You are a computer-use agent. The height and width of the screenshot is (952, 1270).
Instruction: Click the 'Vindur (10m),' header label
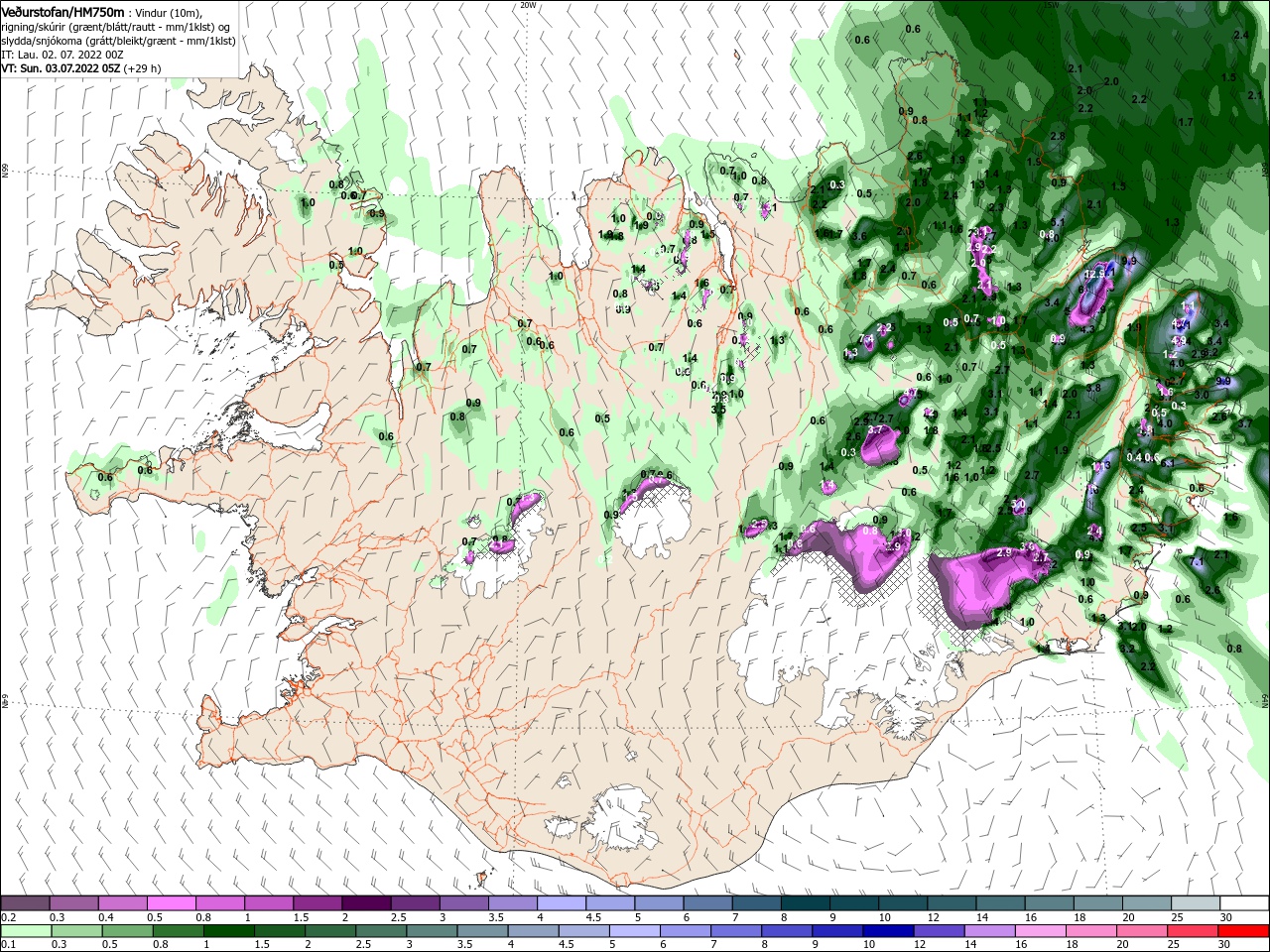(x=169, y=12)
